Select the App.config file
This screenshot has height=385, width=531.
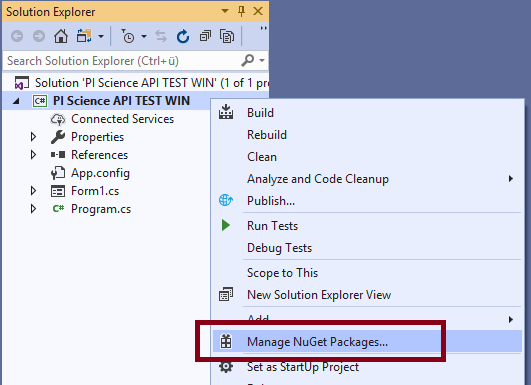[100, 173]
